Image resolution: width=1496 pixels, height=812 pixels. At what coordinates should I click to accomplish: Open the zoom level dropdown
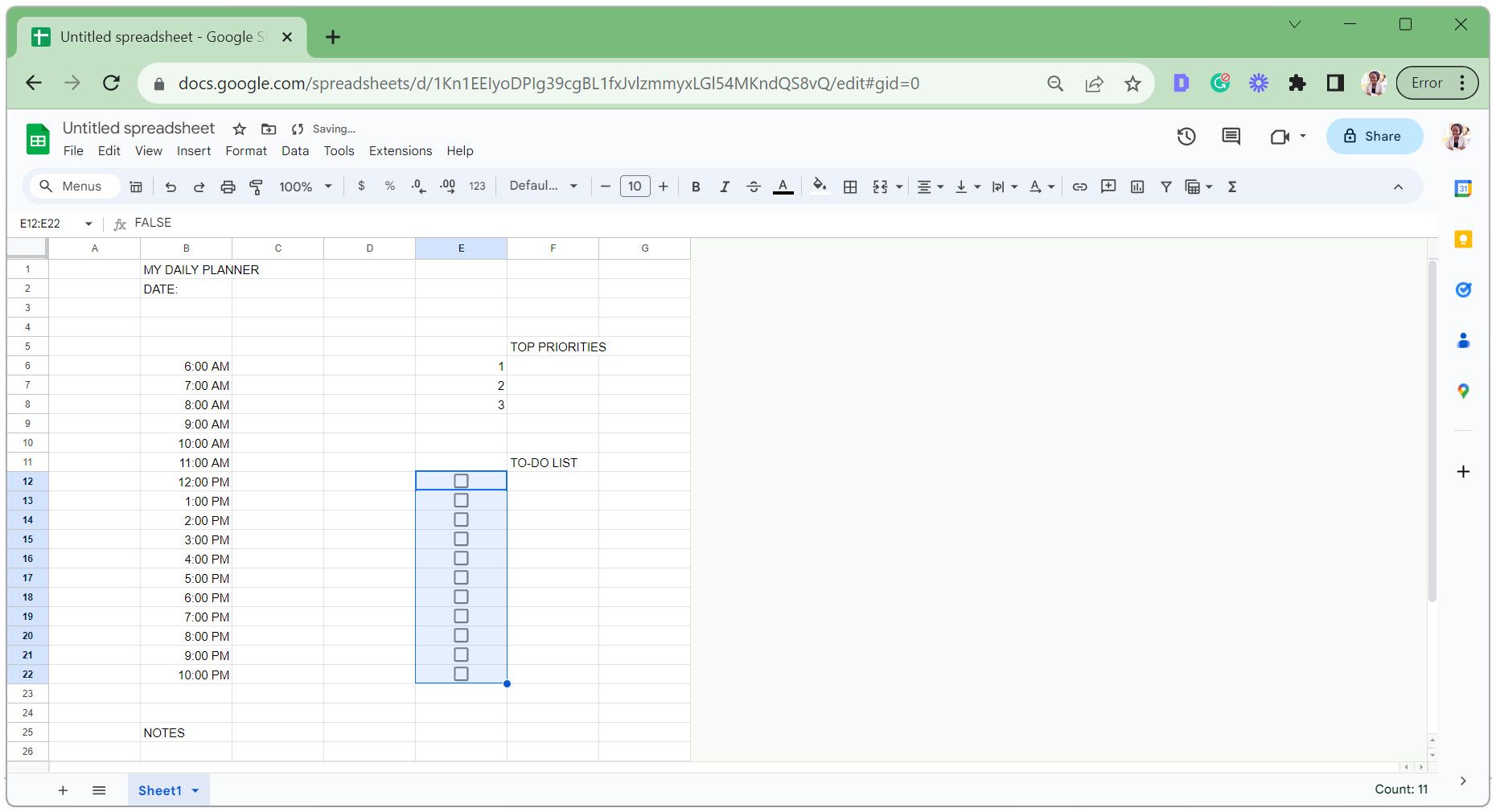coord(302,186)
